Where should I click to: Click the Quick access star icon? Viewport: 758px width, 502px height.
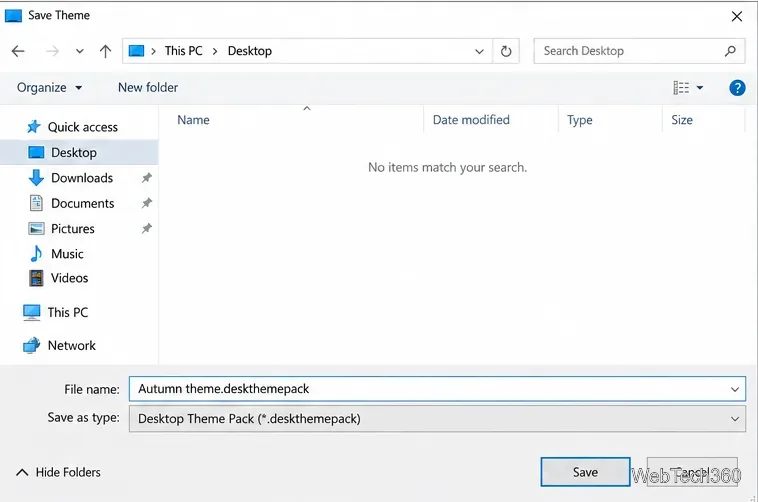click(33, 127)
